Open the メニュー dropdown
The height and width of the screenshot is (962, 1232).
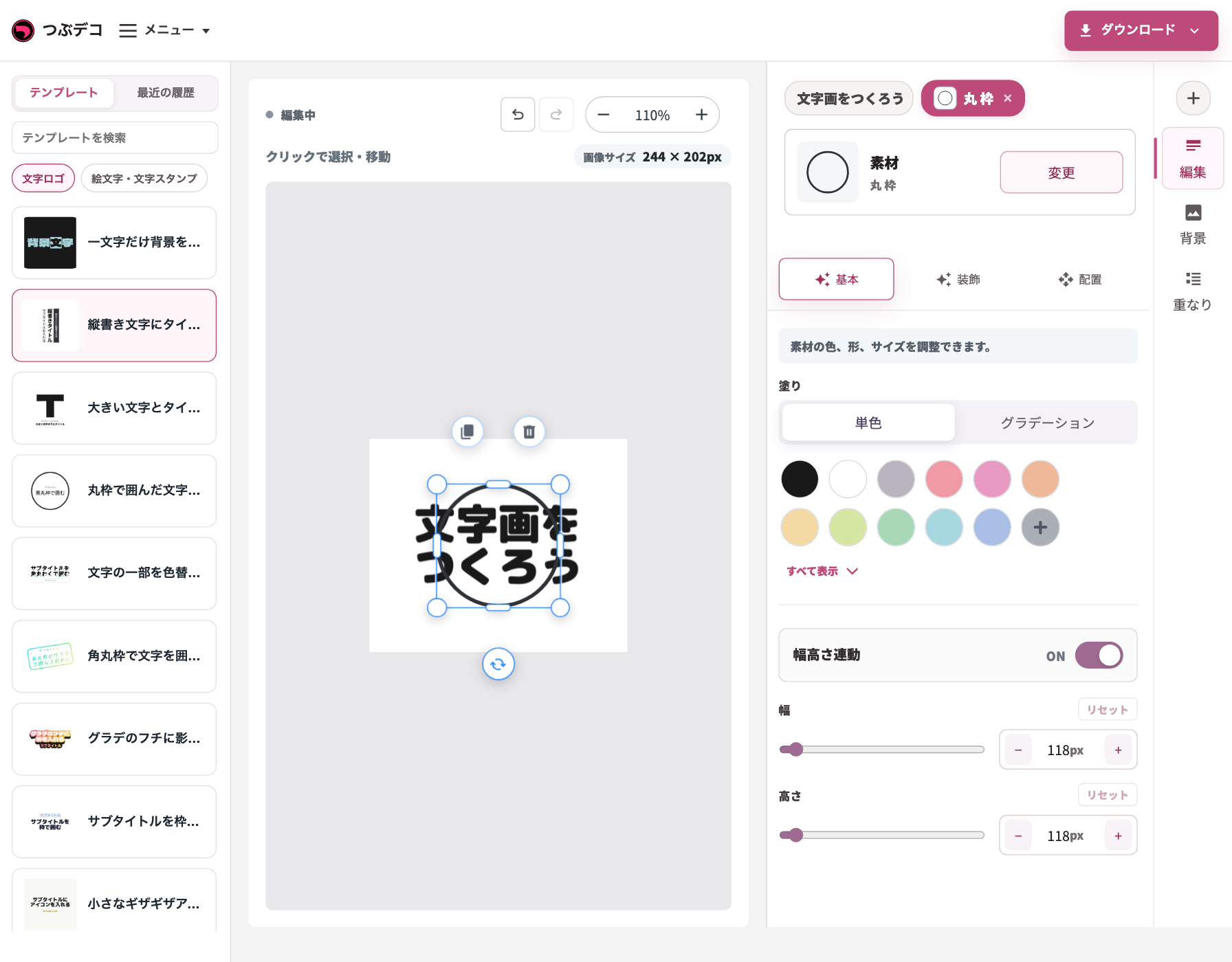[x=164, y=30]
